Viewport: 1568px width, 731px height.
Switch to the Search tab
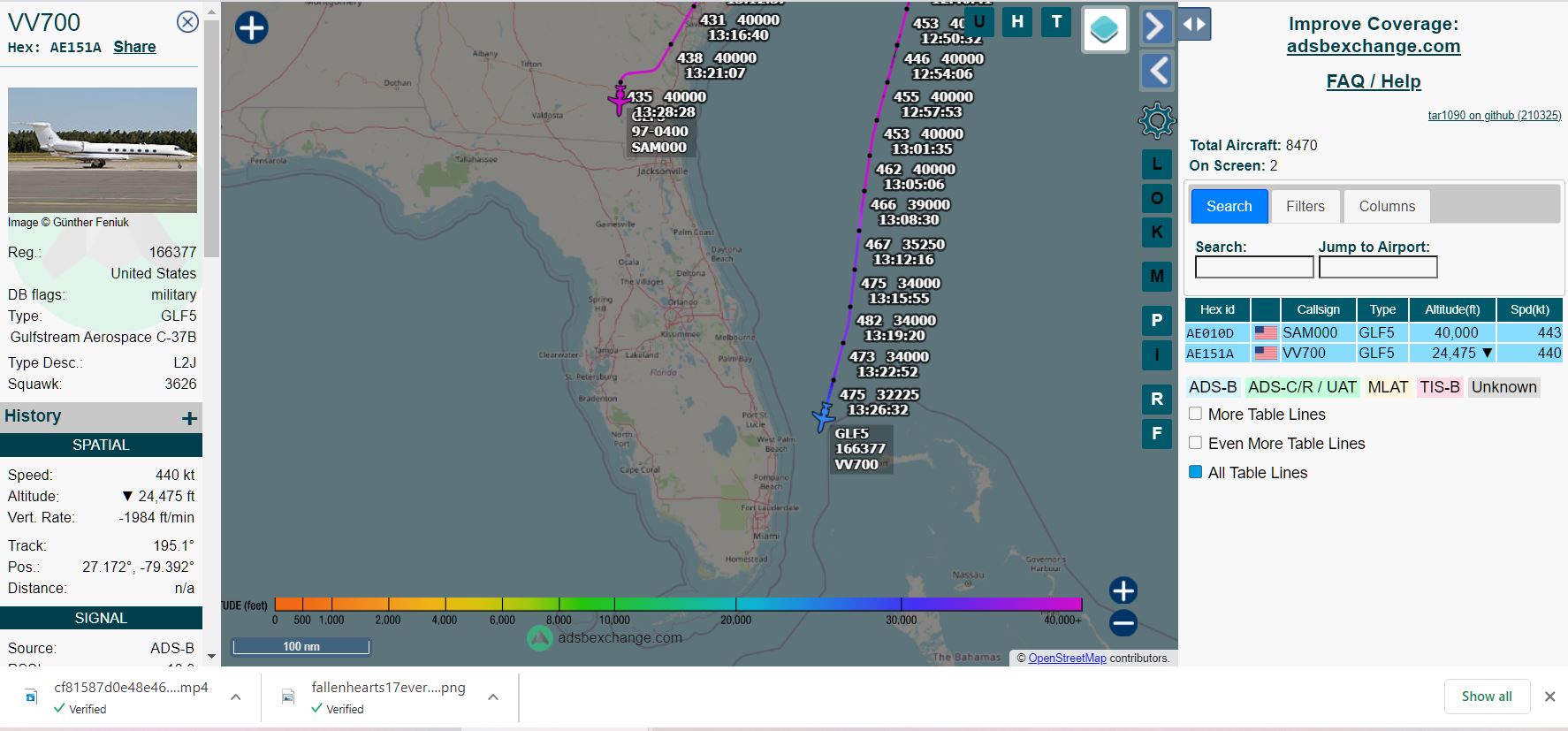pyautogui.click(x=1229, y=206)
